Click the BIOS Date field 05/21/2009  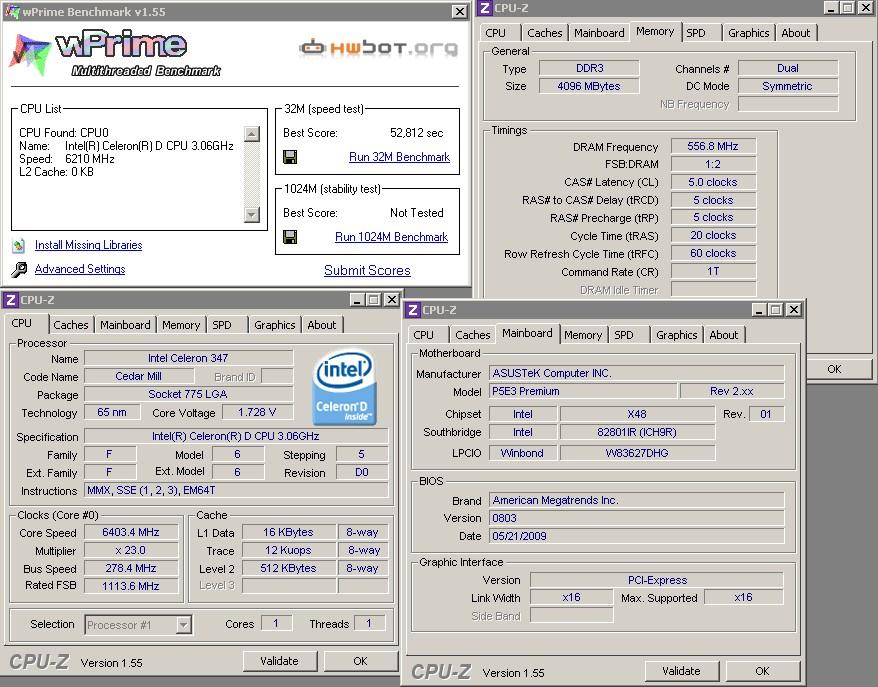(x=637, y=536)
